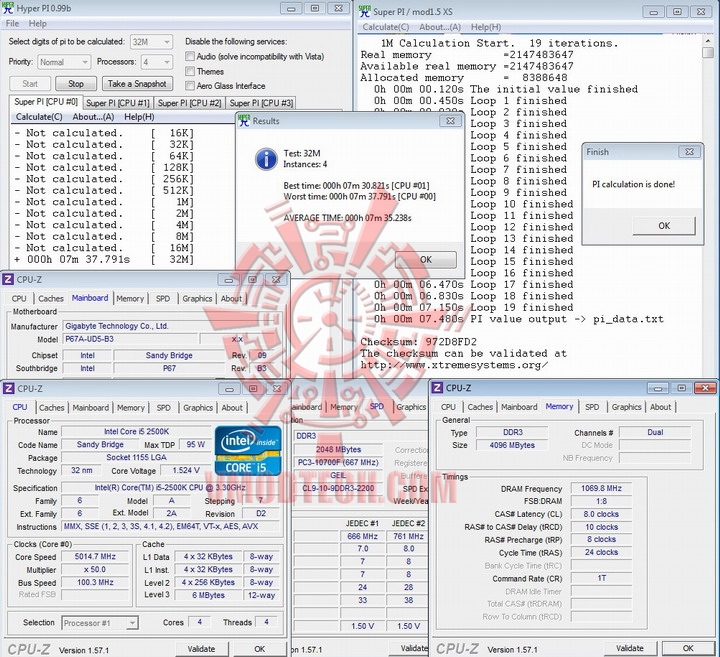Close the Finish dialog
The height and width of the screenshot is (657, 720).
(x=689, y=152)
